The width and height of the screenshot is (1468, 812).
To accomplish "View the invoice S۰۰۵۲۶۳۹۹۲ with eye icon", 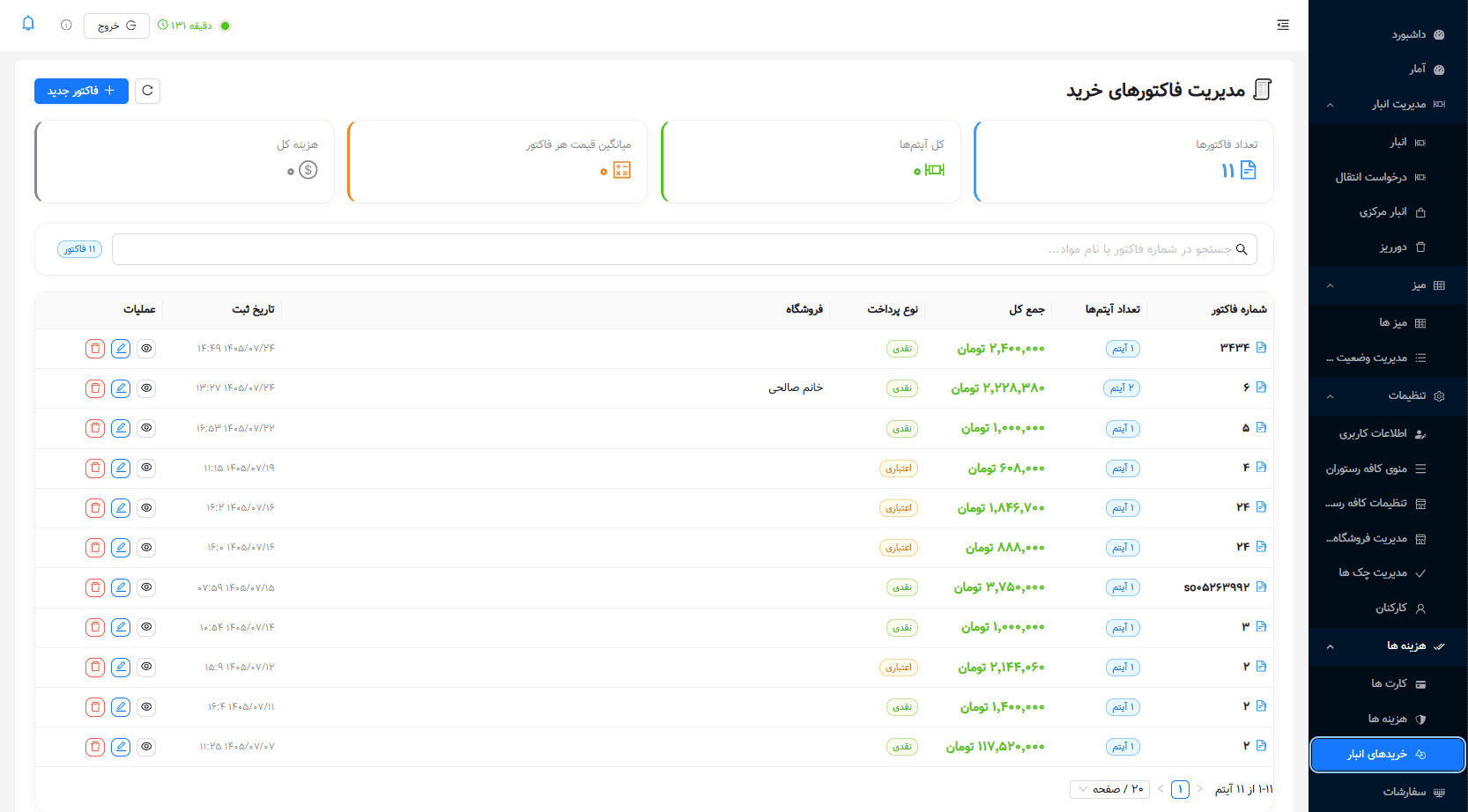I will [x=147, y=587].
